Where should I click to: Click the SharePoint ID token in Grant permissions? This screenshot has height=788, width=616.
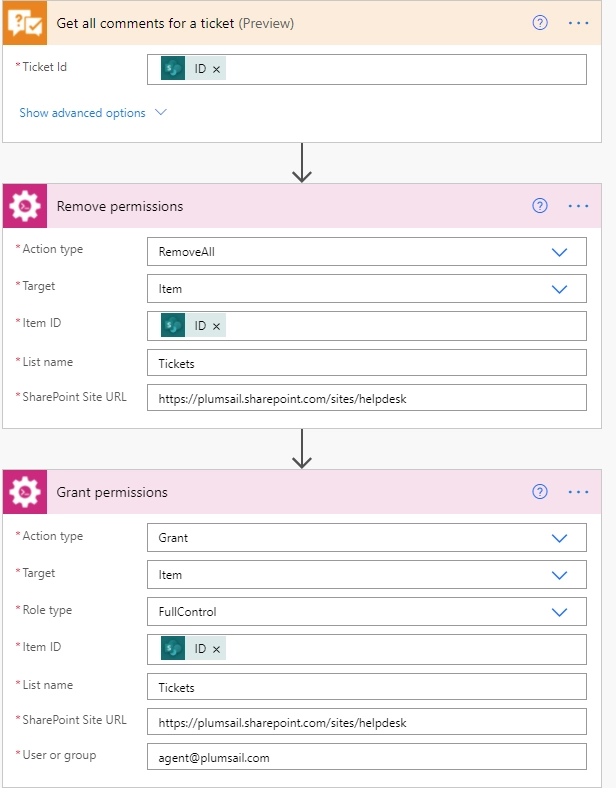coord(193,649)
